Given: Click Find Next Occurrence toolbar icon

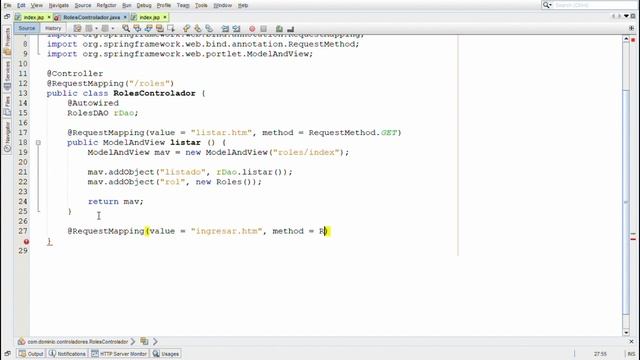Looking at the screenshot, I should pyautogui.click(x=149, y=29).
